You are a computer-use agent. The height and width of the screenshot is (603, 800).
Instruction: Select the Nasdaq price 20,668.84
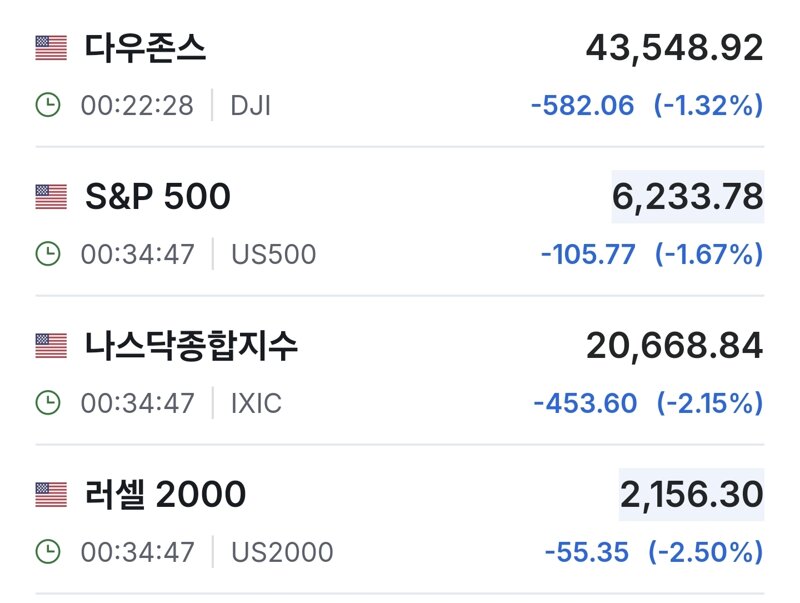(x=674, y=346)
